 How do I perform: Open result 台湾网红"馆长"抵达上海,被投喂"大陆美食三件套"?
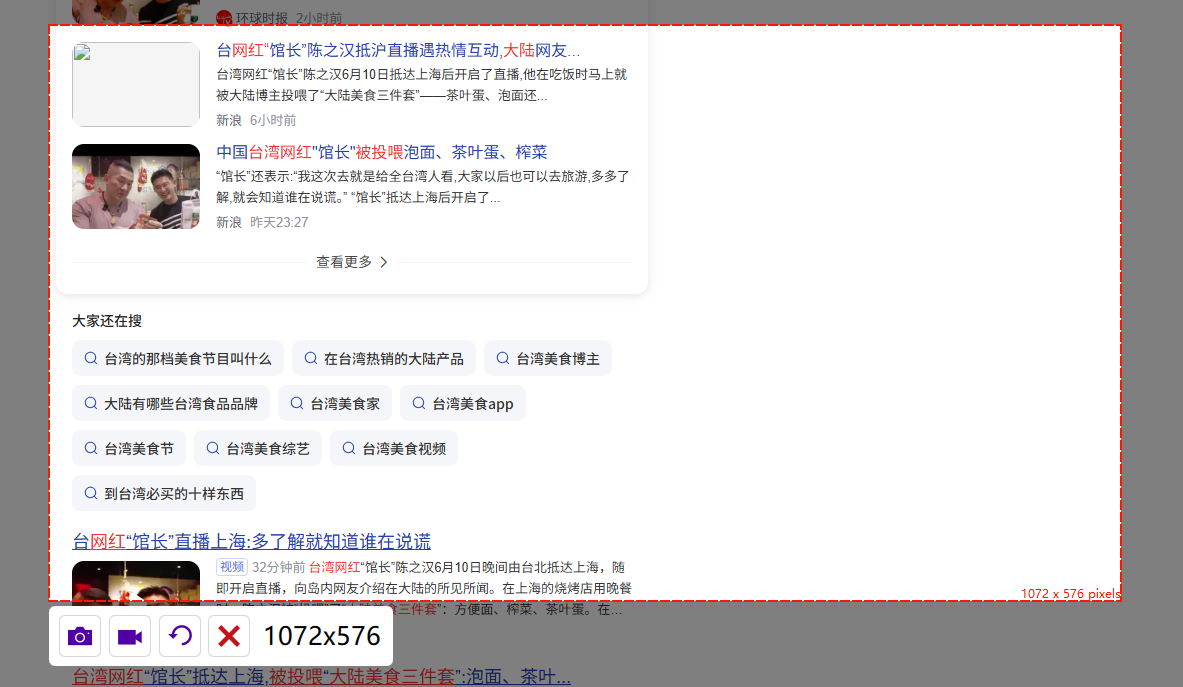coord(321,676)
